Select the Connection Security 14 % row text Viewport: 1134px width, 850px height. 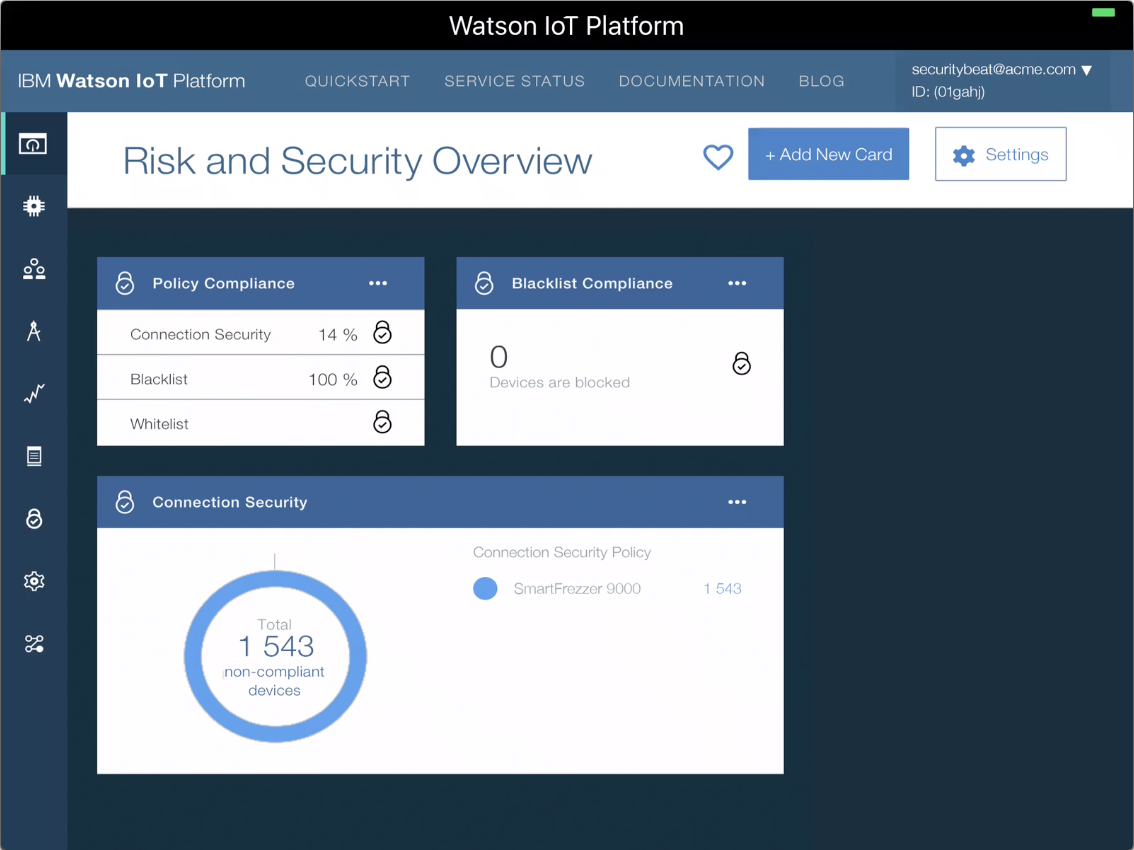pos(244,334)
